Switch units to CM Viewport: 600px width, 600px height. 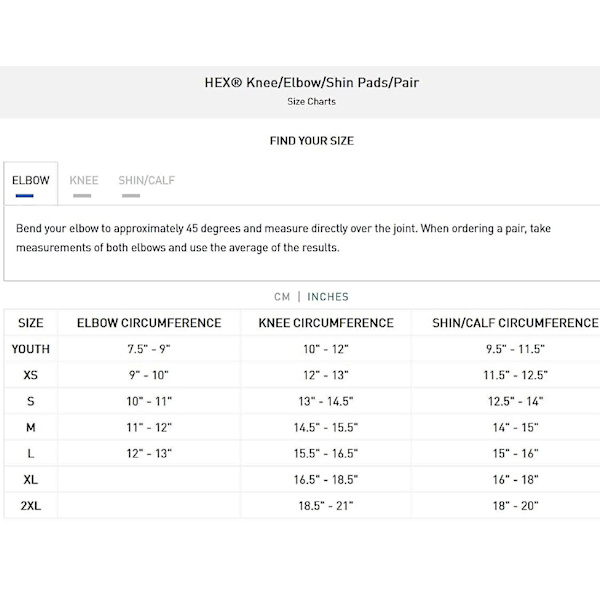(282, 297)
